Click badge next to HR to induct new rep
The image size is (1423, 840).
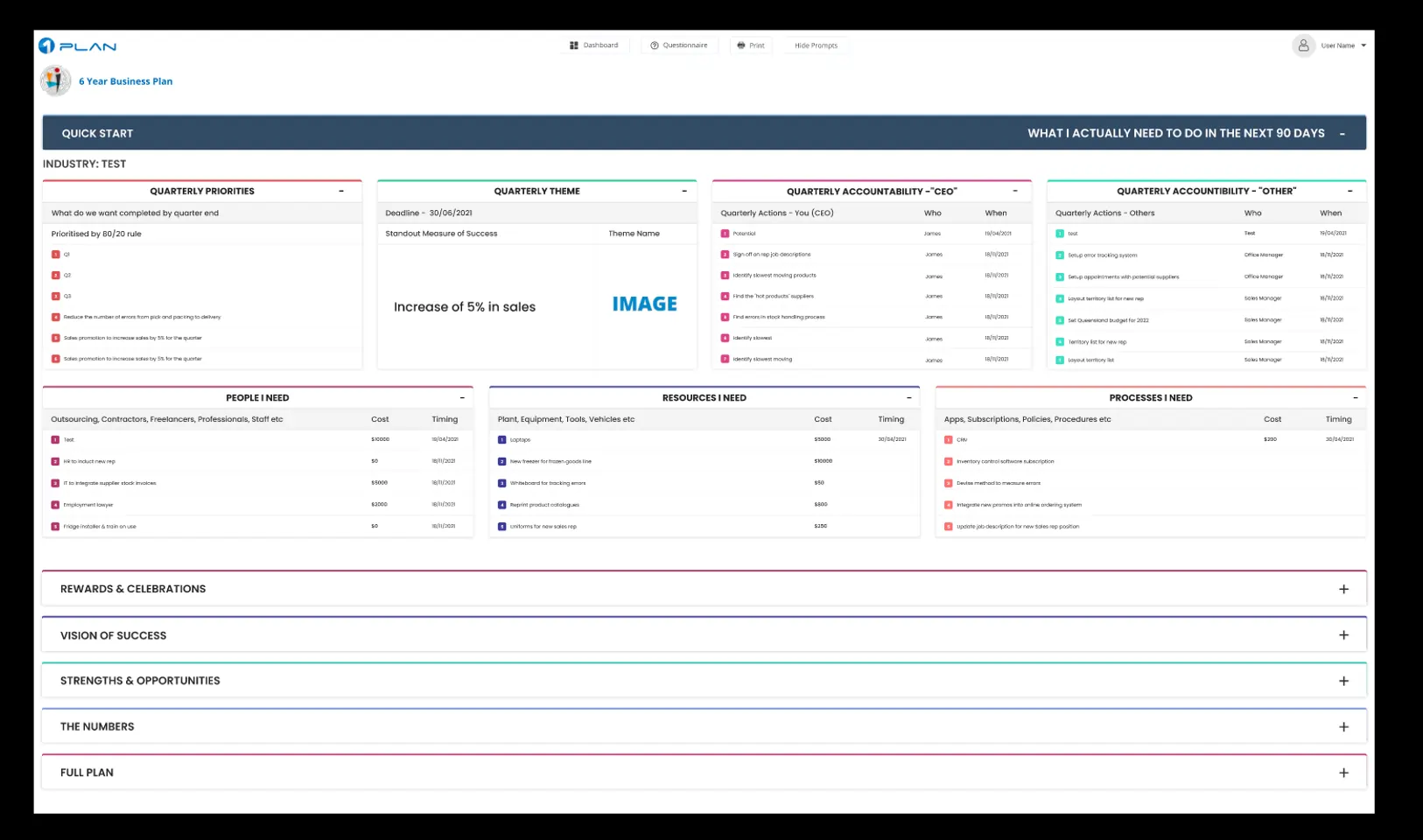pos(55,461)
